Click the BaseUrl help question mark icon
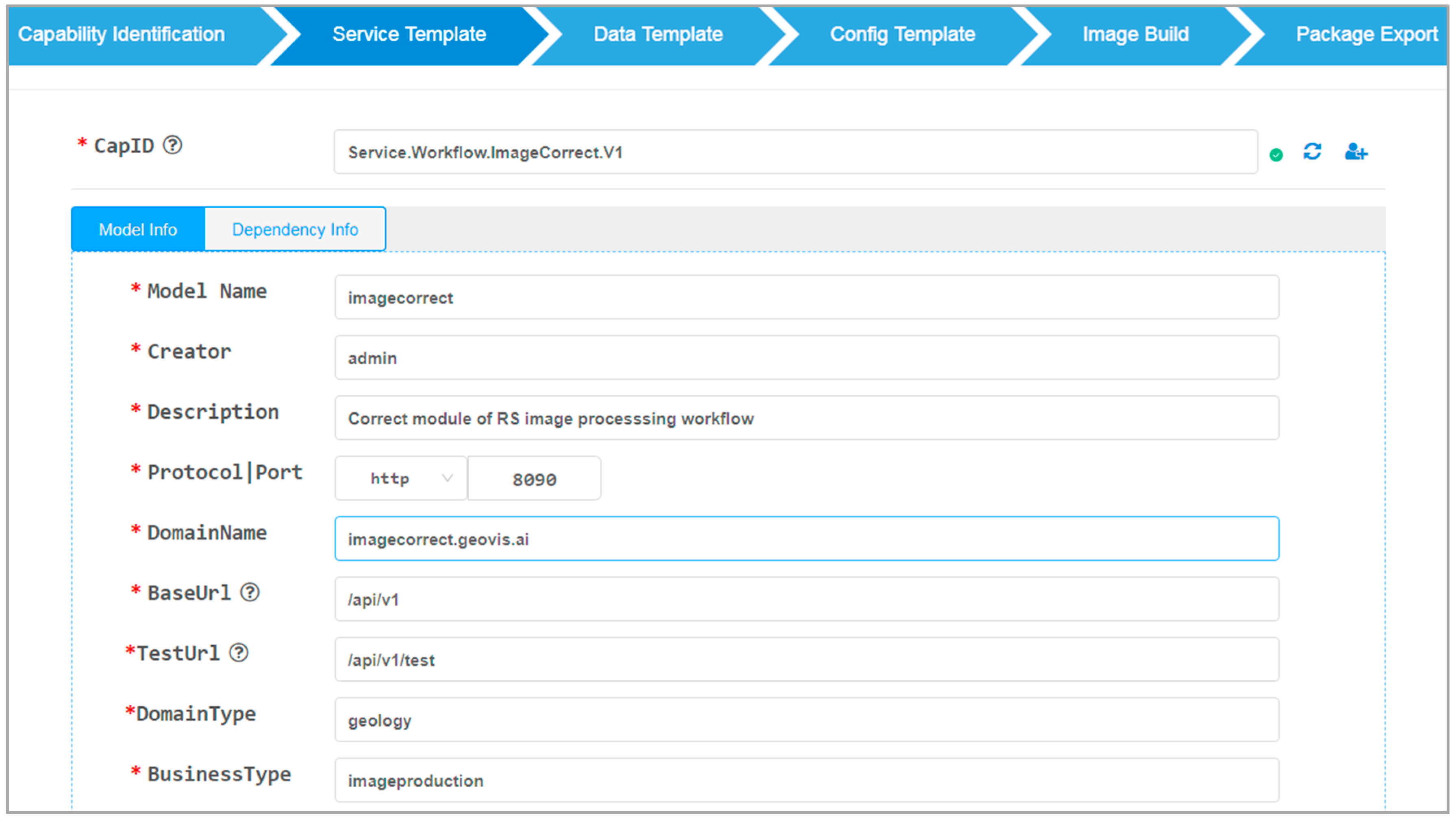The image size is (1456, 821). coord(250,592)
